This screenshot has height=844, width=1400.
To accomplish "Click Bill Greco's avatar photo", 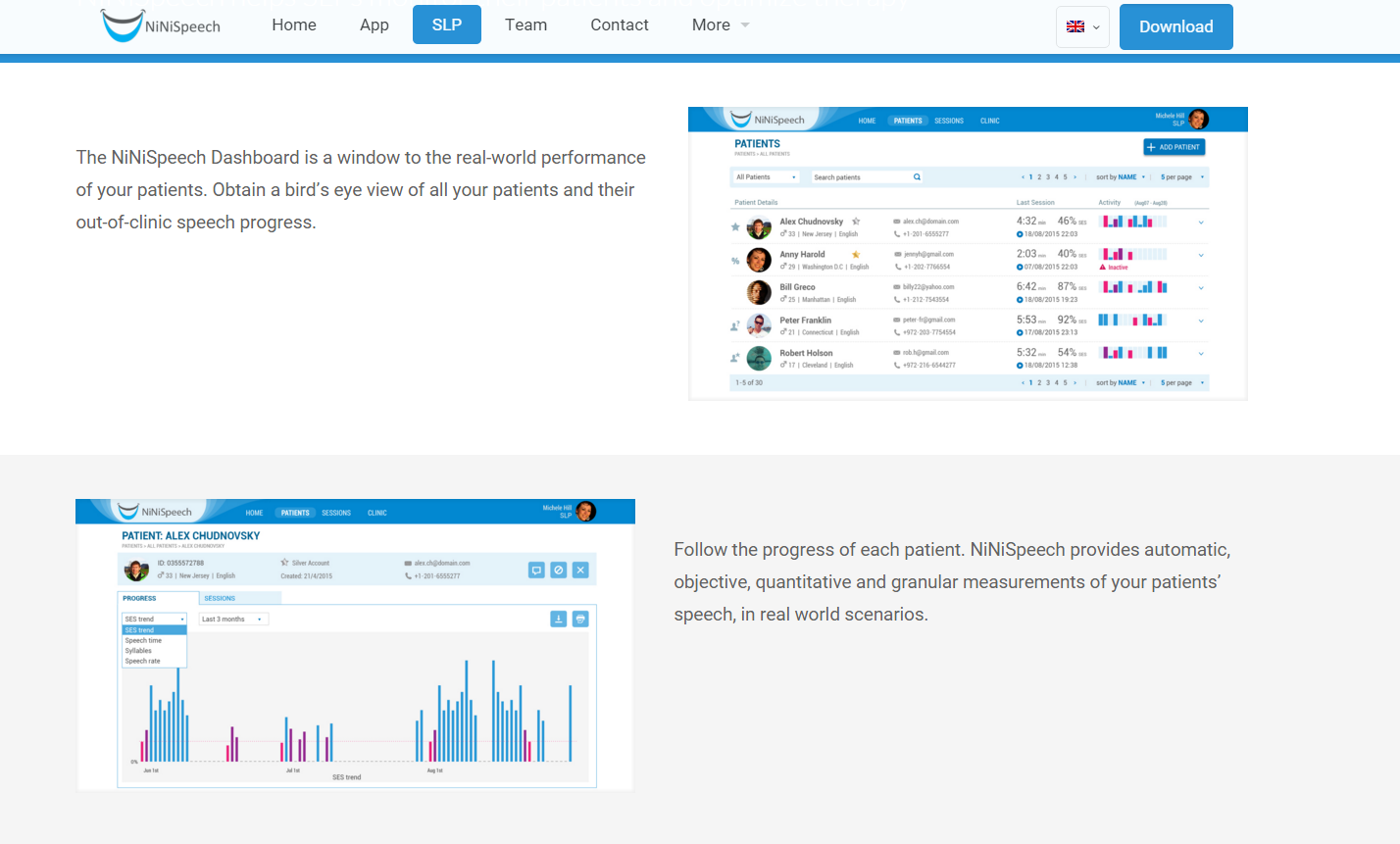I will (759, 293).
